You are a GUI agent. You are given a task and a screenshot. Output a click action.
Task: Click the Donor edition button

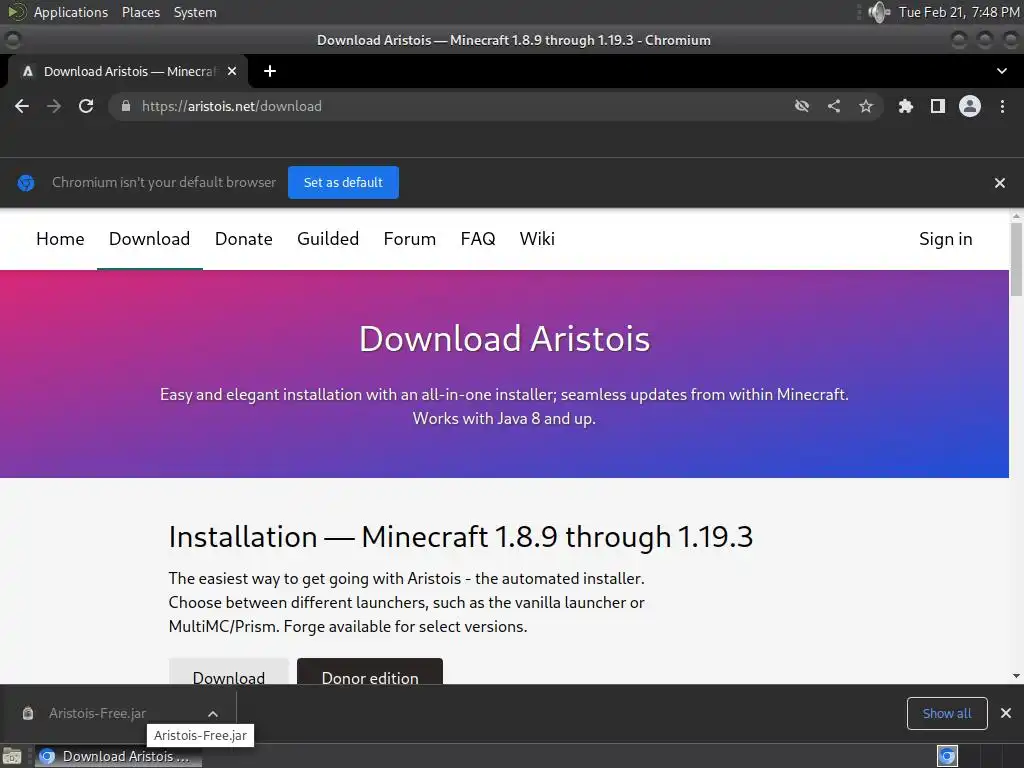tap(370, 672)
